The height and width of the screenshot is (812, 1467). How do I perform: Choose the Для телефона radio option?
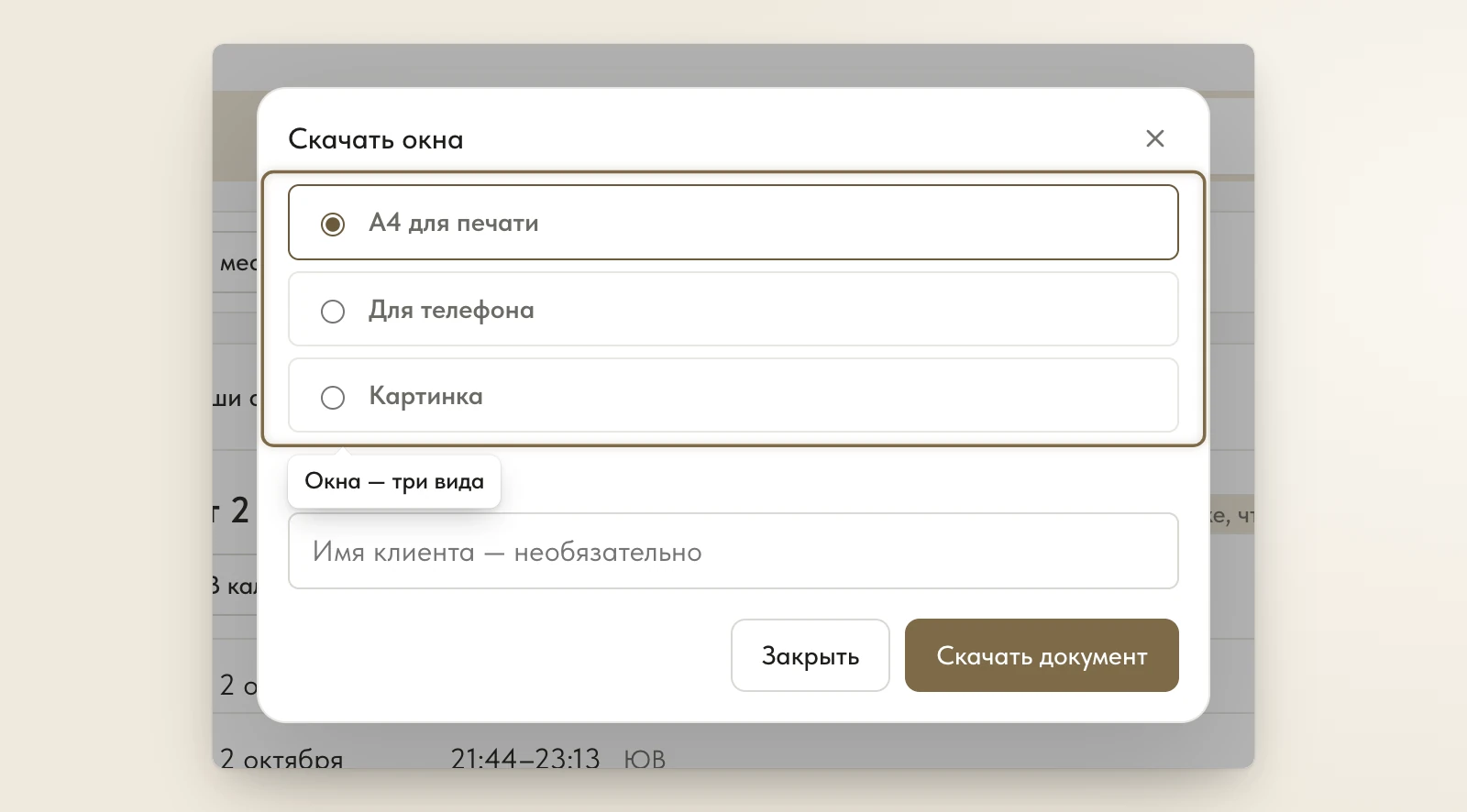pos(733,309)
